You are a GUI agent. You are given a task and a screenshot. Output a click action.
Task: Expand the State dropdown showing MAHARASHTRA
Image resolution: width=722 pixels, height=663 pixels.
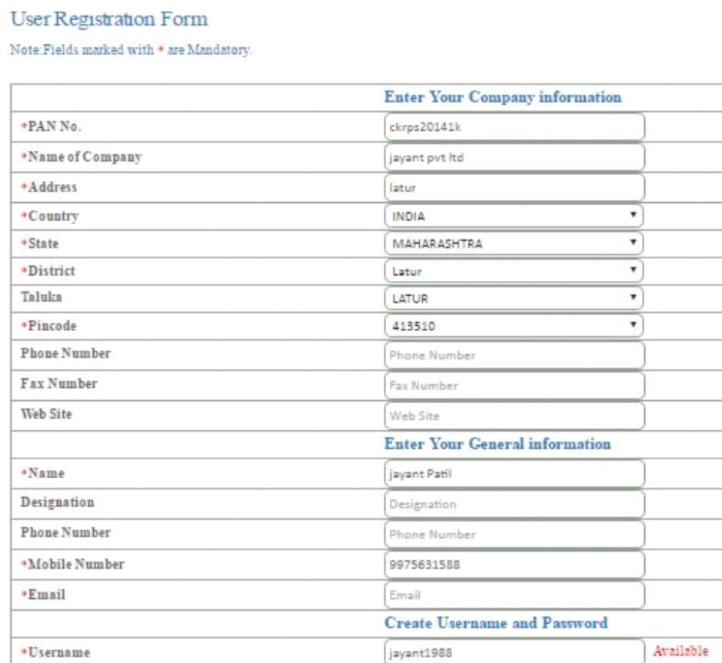[x=514, y=243]
